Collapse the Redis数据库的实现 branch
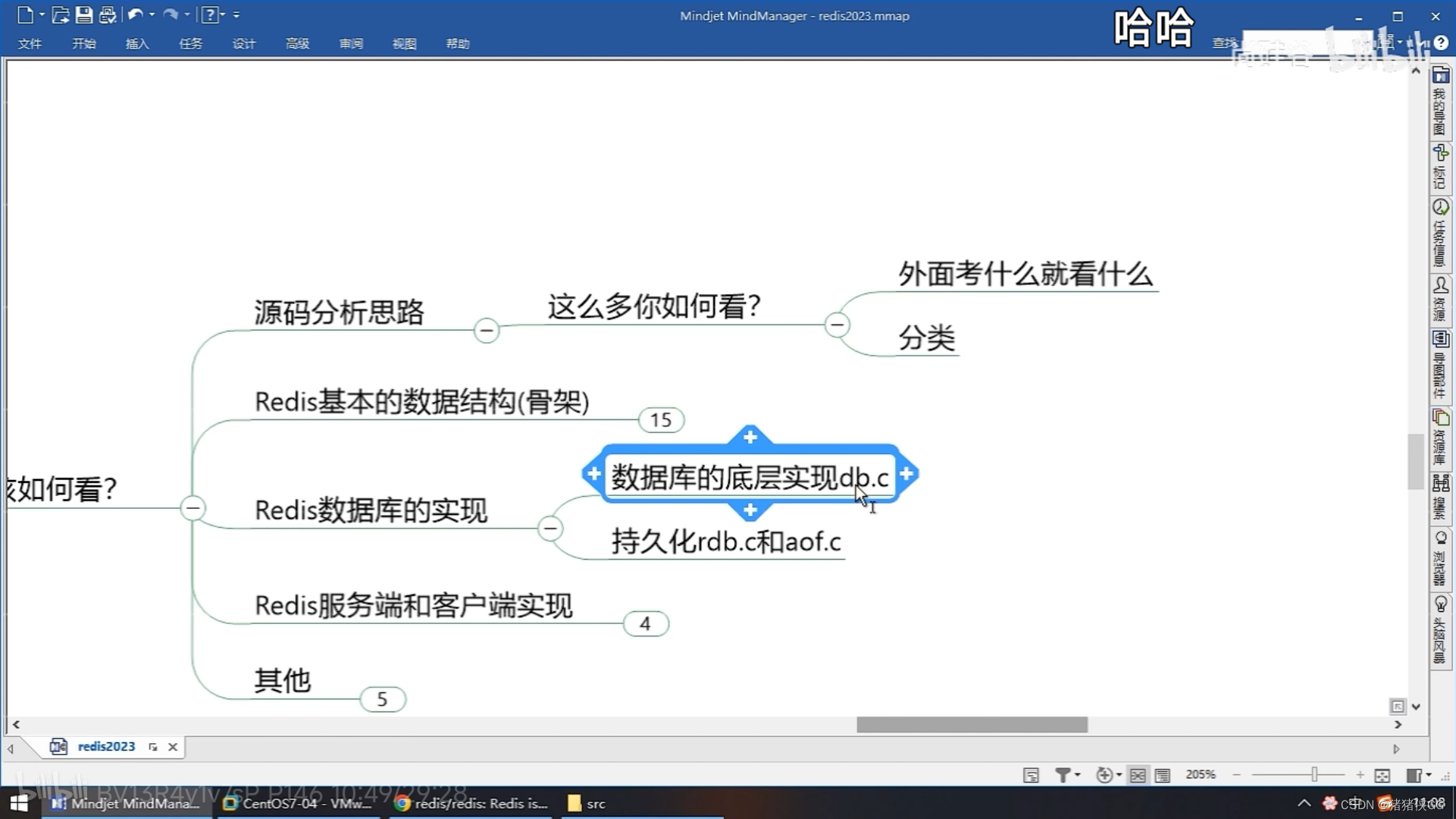Viewport: 1456px width, 819px height. (550, 528)
